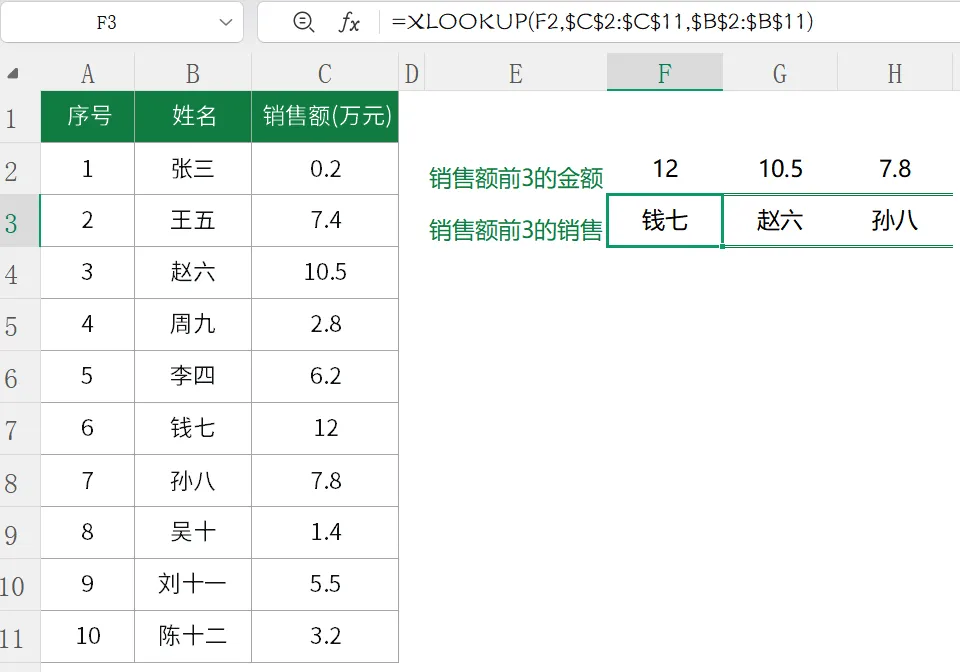Select row 3 header
The height and width of the screenshot is (672, 960).
[x=20, y=221]
